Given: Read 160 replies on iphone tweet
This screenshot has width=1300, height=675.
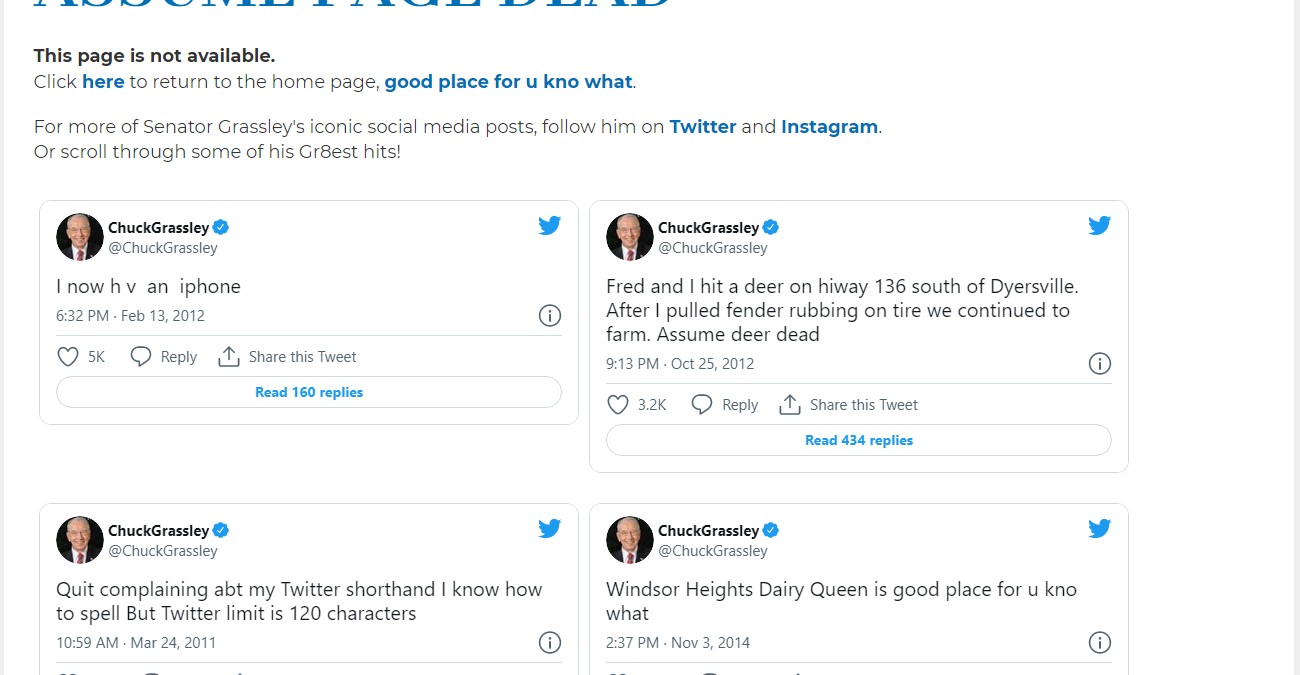Looking at the screenshot, I should pyautogui.click(x=309, y=392).
